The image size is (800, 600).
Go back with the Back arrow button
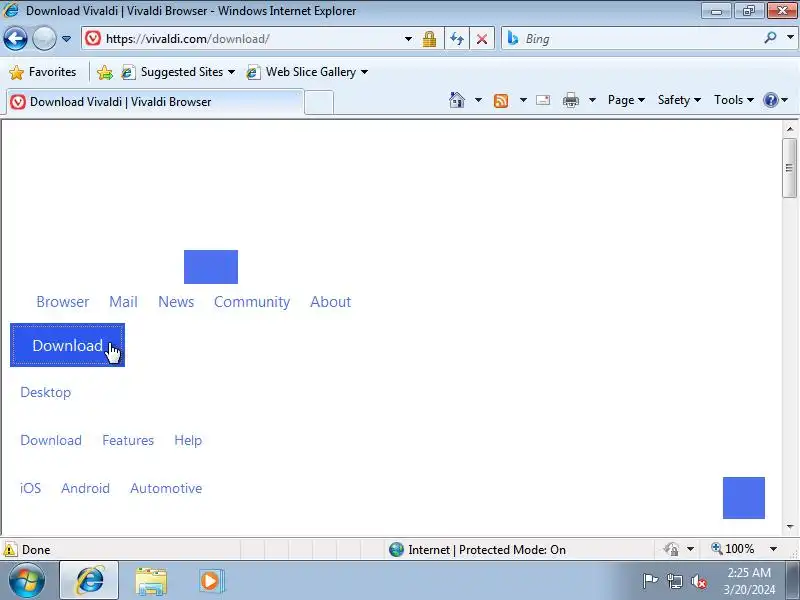(x=15, y=38)
